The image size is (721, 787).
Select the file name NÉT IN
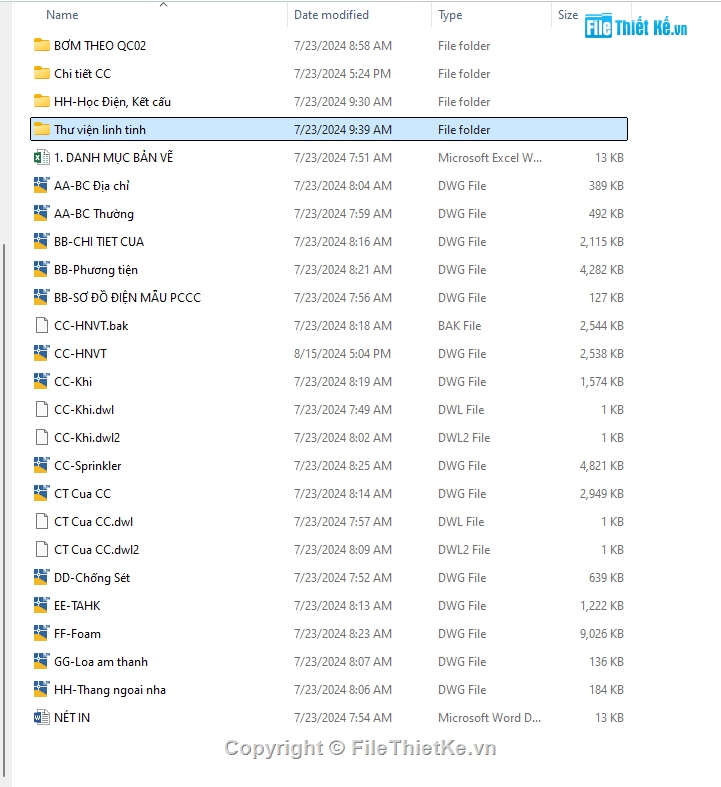tap(72, 718)
